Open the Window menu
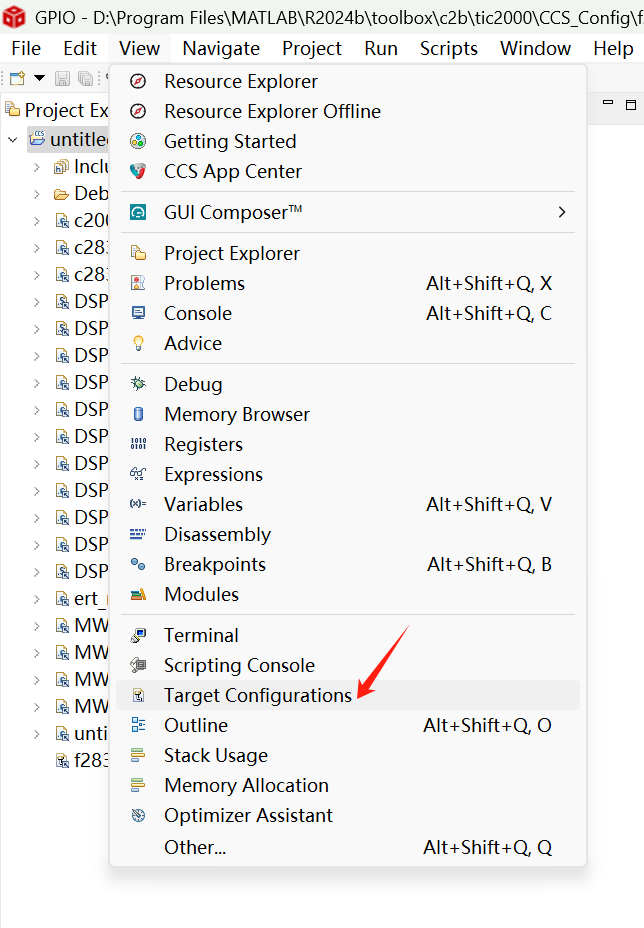Screen dimensions: 644x928 click(x=536, y=48)
